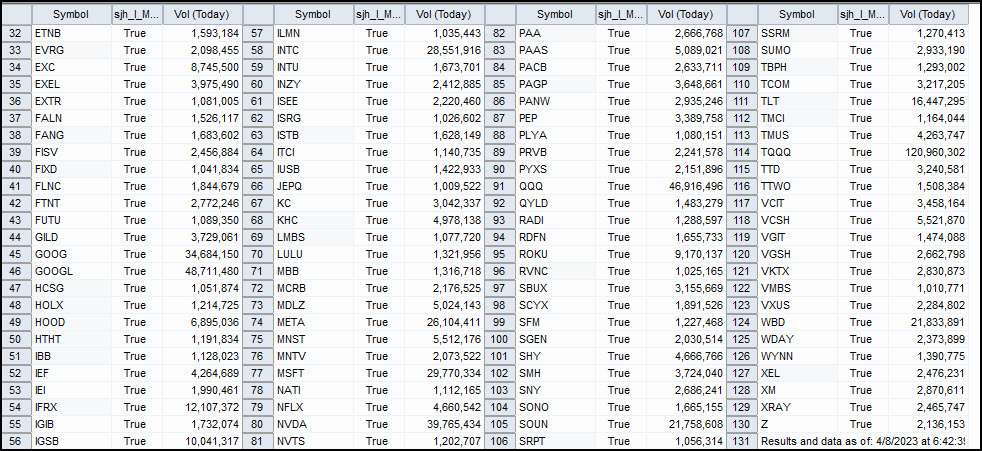The image size is (982, 451).
Task: Click the GOOG symbol cell
Action: pyautogui.click(x=71, y=254)
